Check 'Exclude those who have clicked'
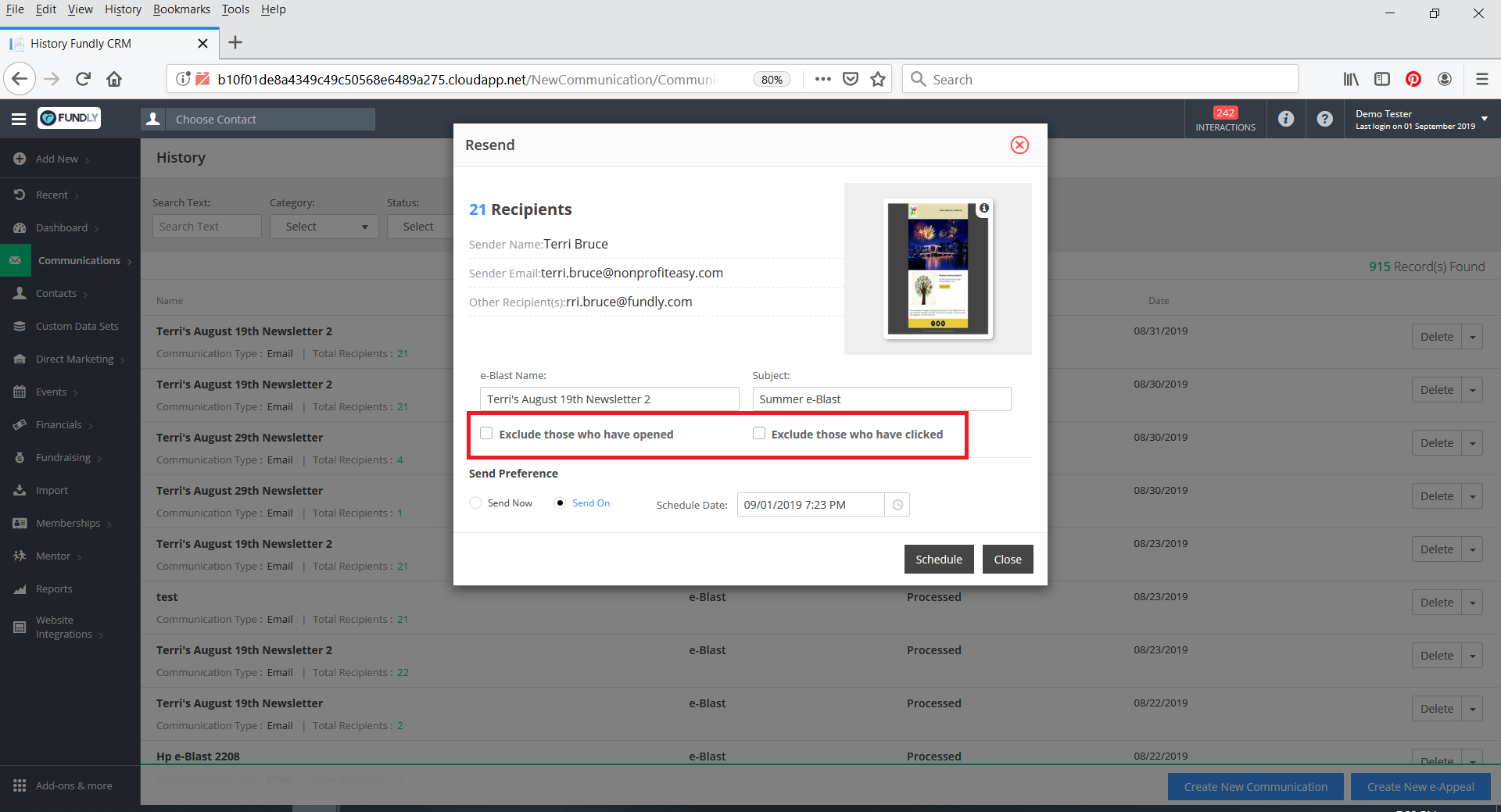Screen dimensions: 1501x812 tap(758, 433)
